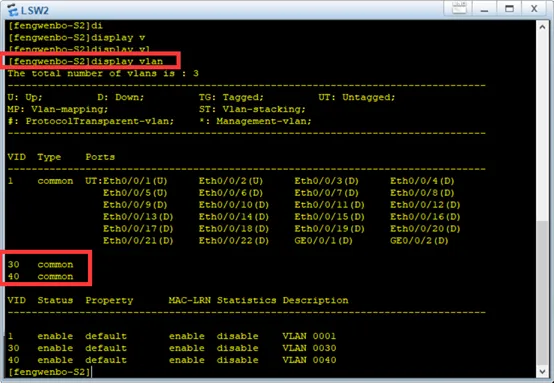Click port Eth0/0/4(D)
554x383 pixels.
click(422, 181)
